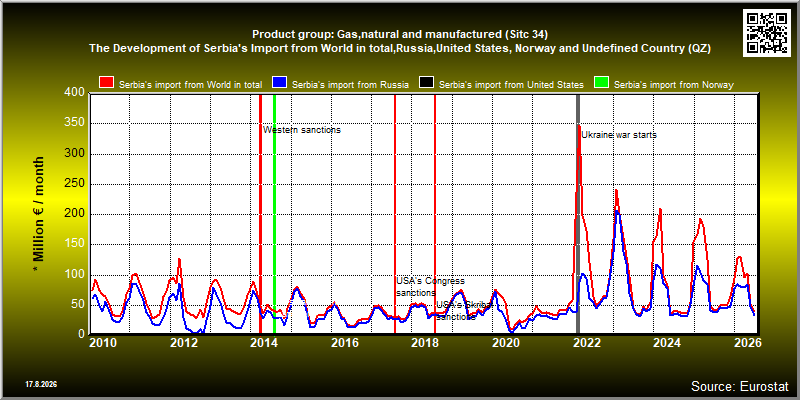Click the 400 y-axis value
The image size is (800, 400).
75,93
